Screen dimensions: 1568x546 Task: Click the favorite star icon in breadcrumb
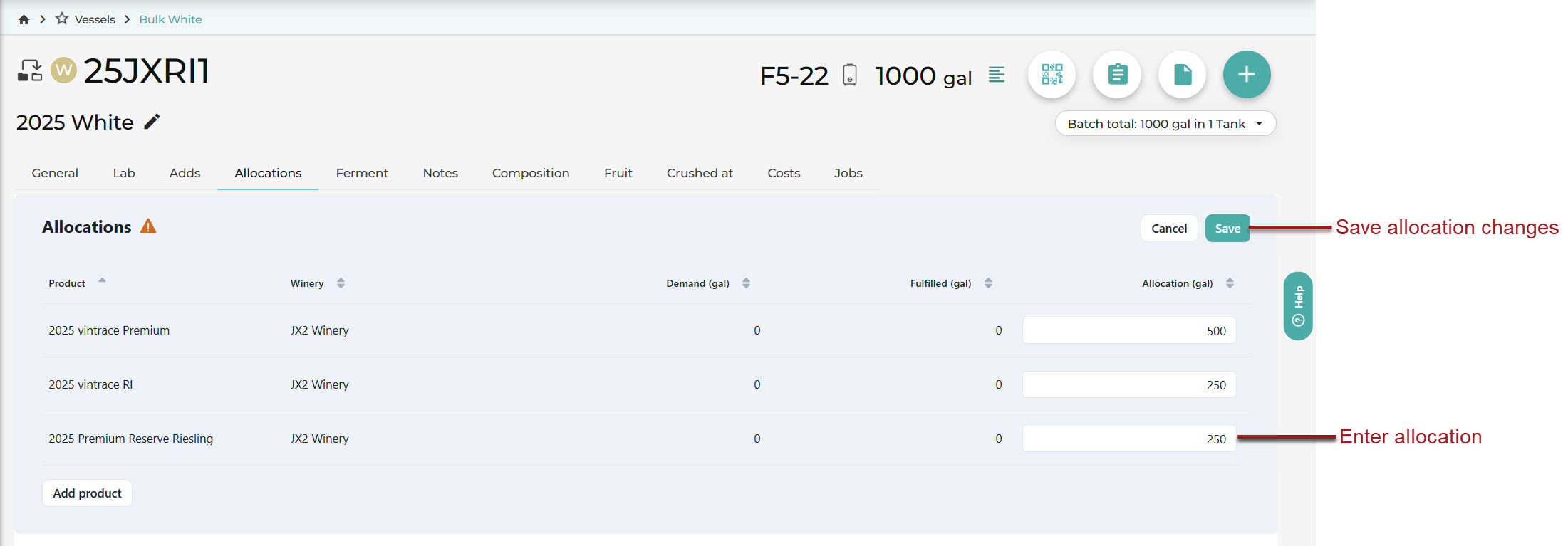(62, 19)
